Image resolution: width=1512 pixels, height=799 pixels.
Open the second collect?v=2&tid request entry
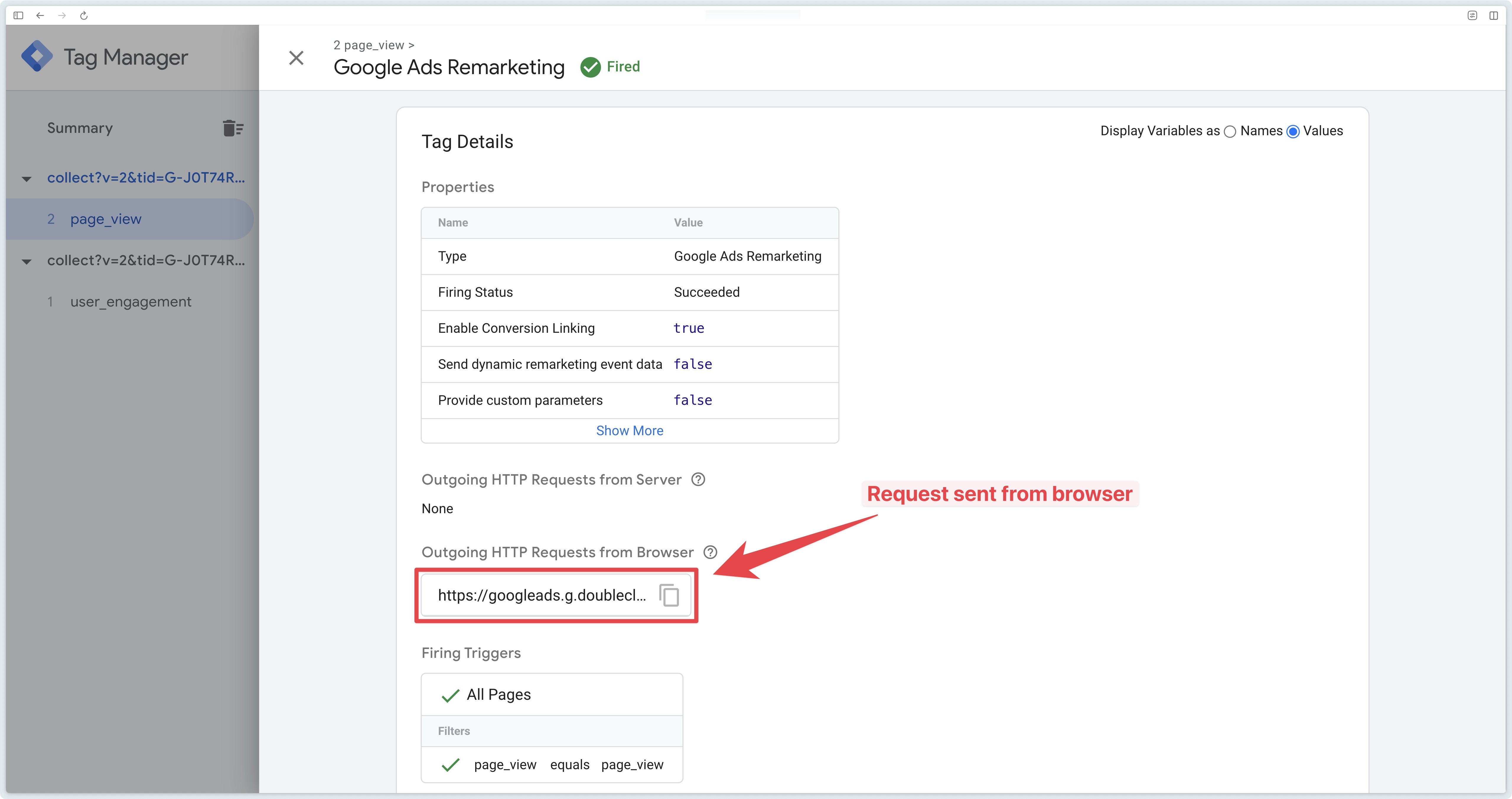pyautogui.click(x=146, y=260)
